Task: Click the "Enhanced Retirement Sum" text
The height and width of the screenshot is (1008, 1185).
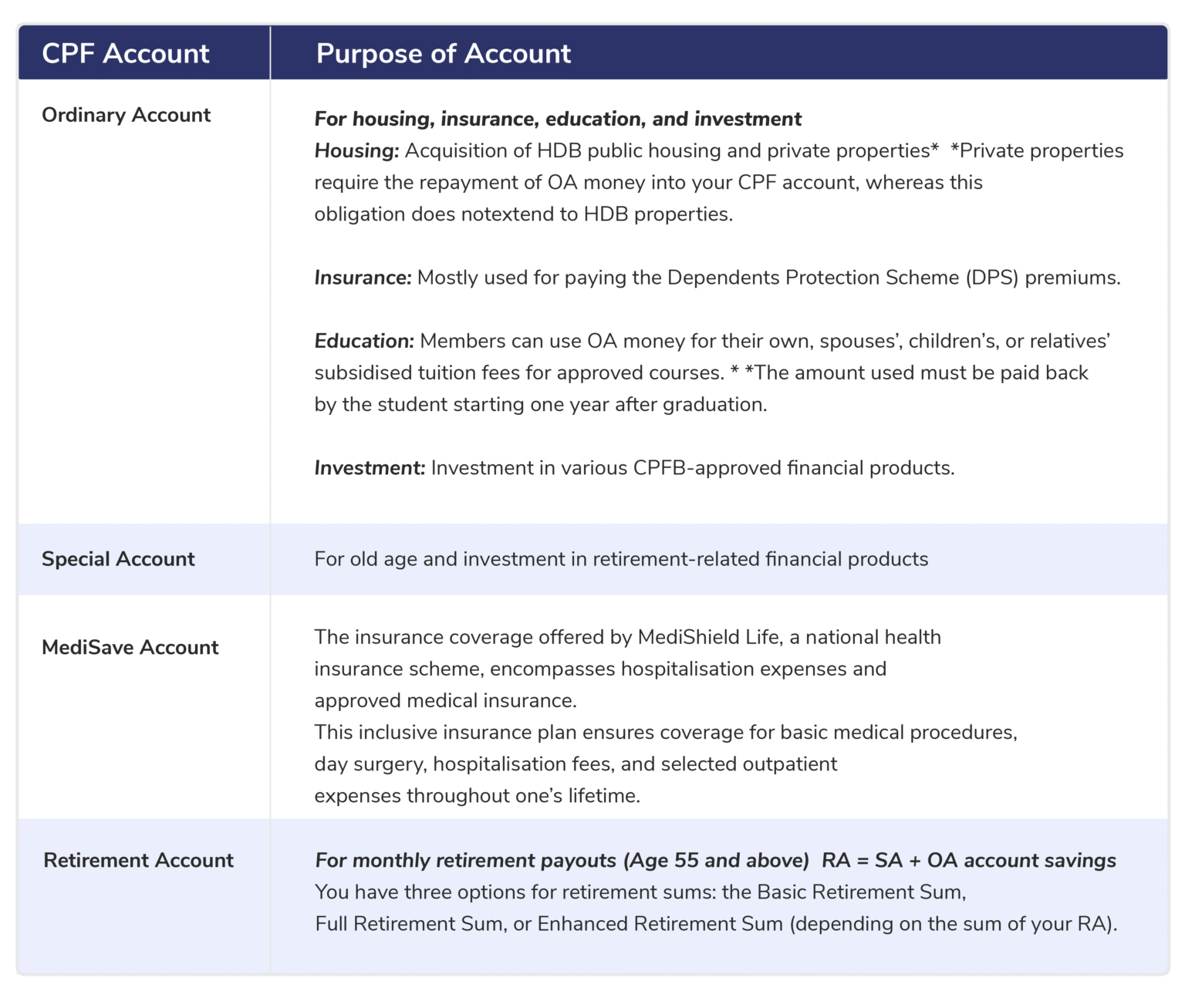Action: pyautogui.click(x=660, y=923)
